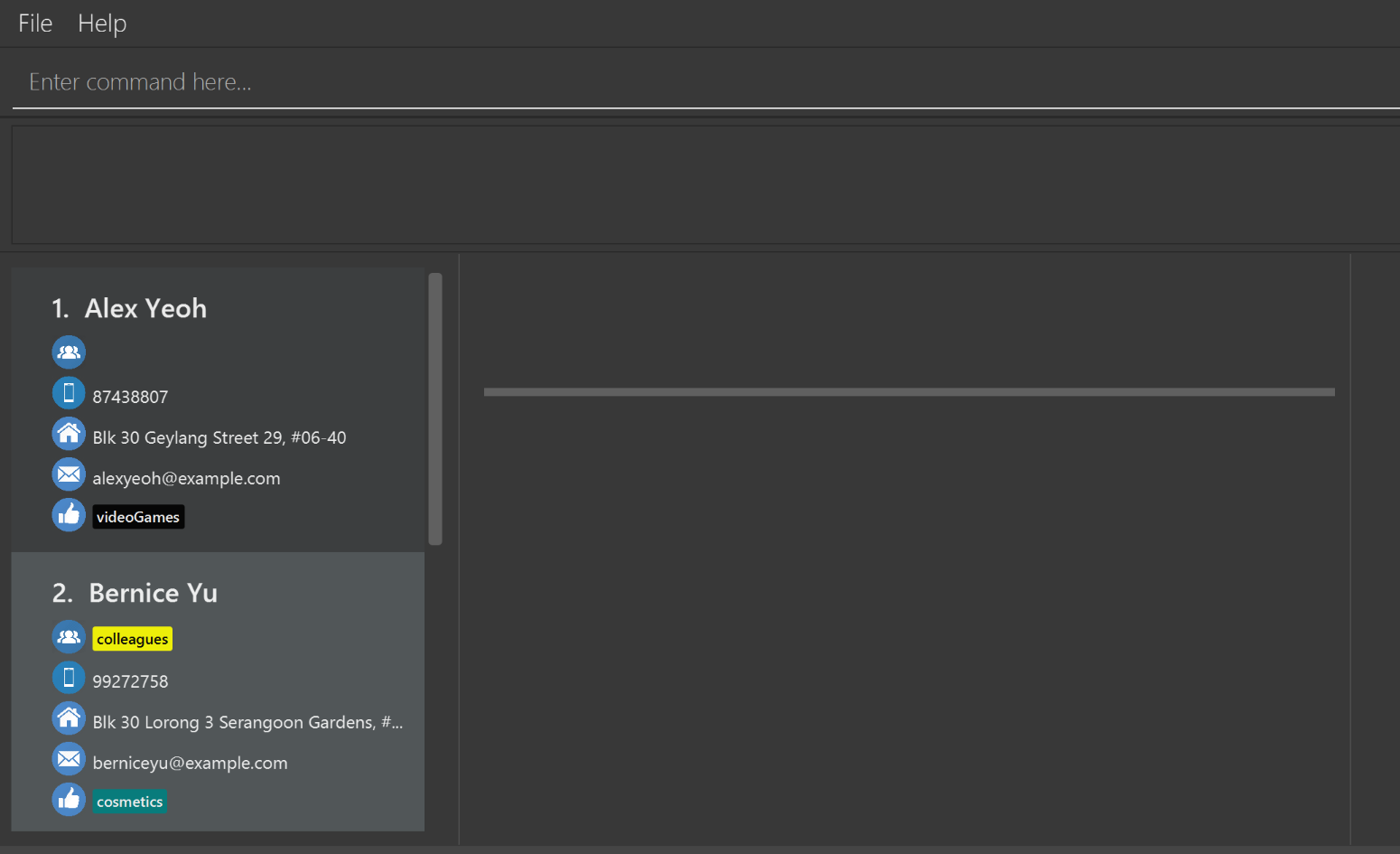Click the black videoGames tag
Image resolution: width=1400 pixels, height=854 pixels.
[x=138, y=517]
